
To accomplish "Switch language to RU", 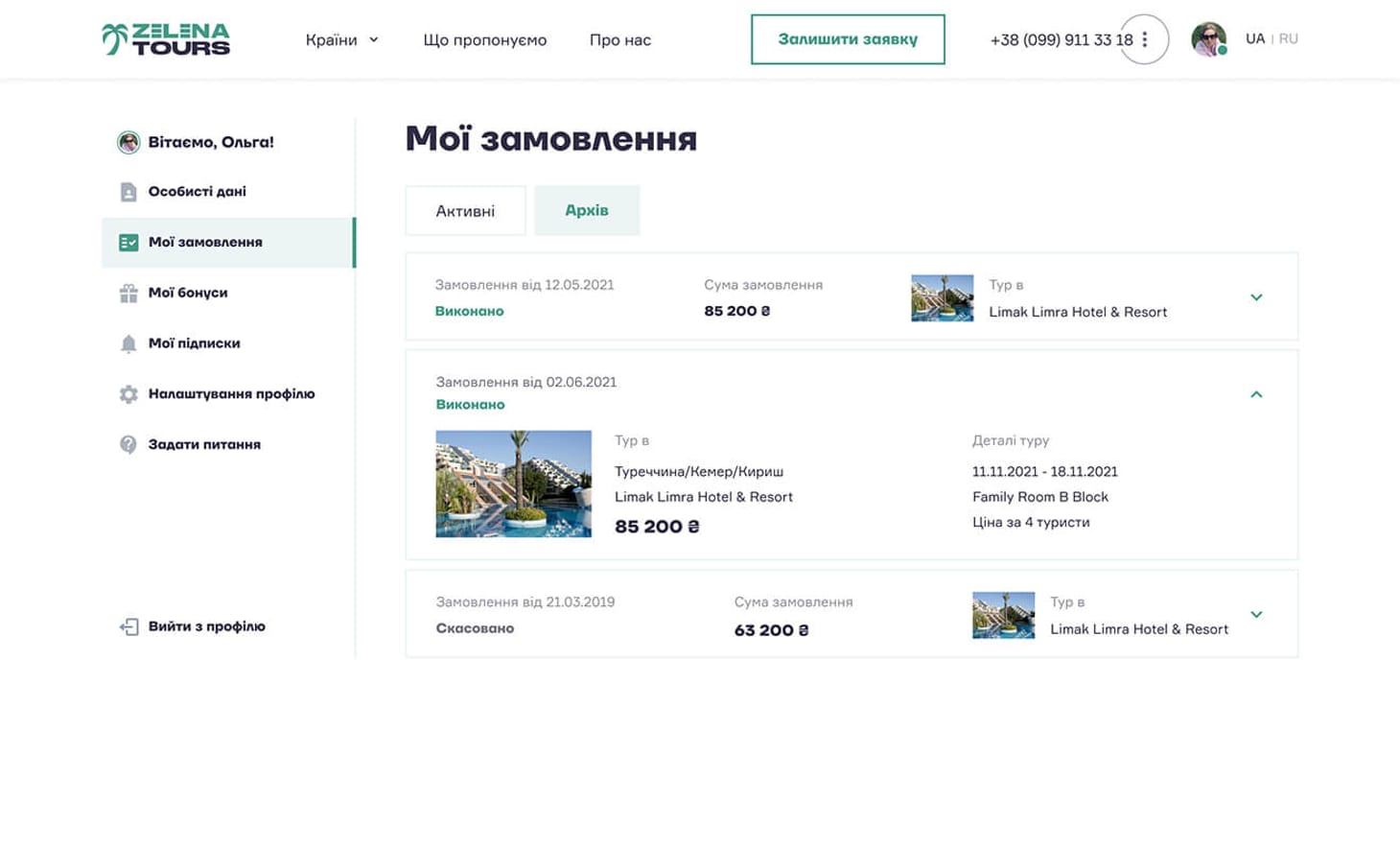I will click(x=1289, y=38).
